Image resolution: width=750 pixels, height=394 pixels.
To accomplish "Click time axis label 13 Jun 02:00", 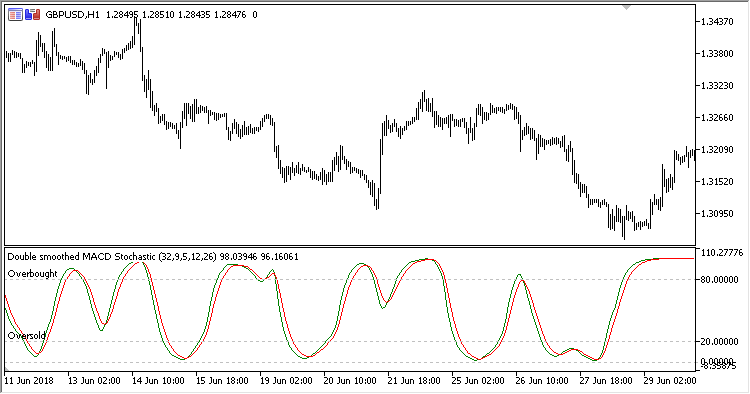I will point(94,381).
